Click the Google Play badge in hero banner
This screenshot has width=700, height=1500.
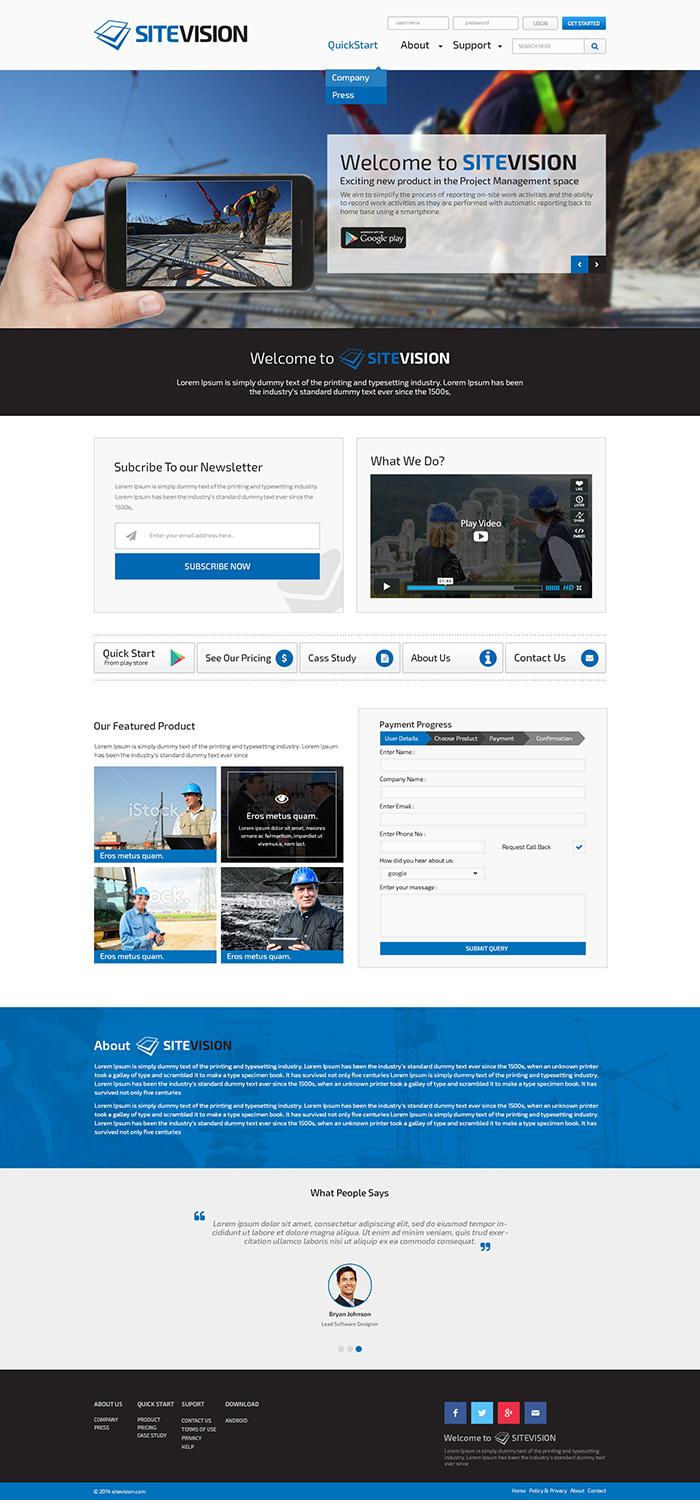[373, 238]
